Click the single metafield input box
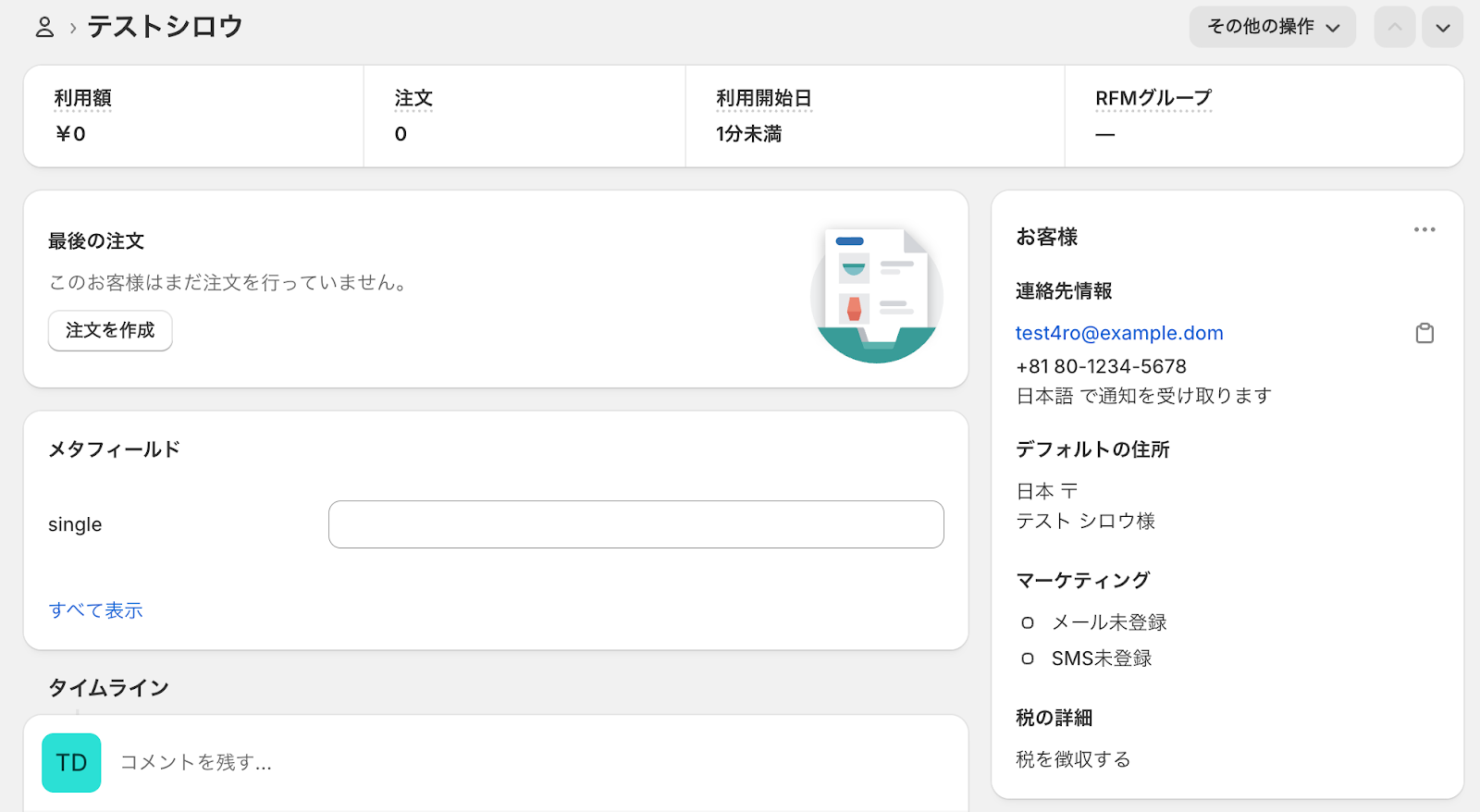This screenshot has width=1480, height=812. 635,524
